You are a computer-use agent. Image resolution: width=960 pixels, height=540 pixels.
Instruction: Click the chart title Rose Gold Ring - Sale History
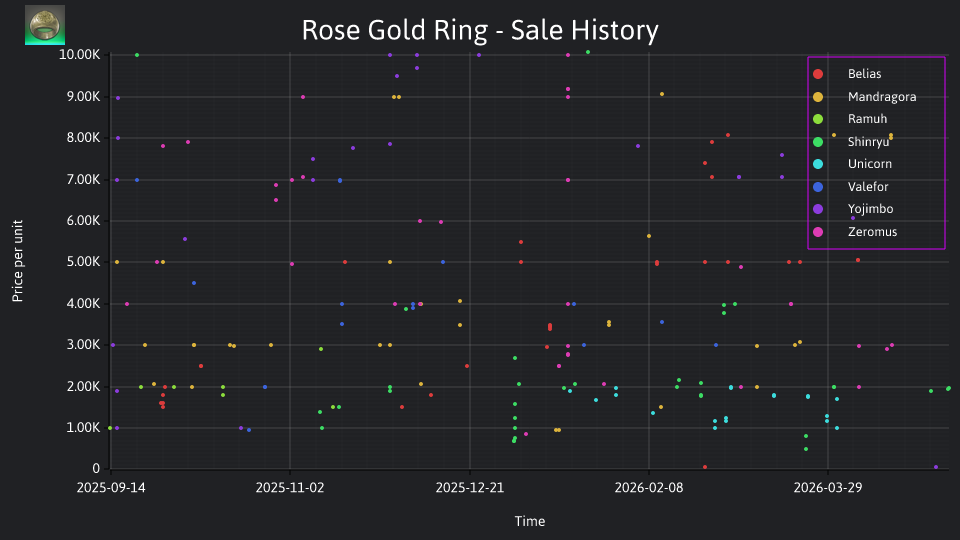[x=480, y=30]
